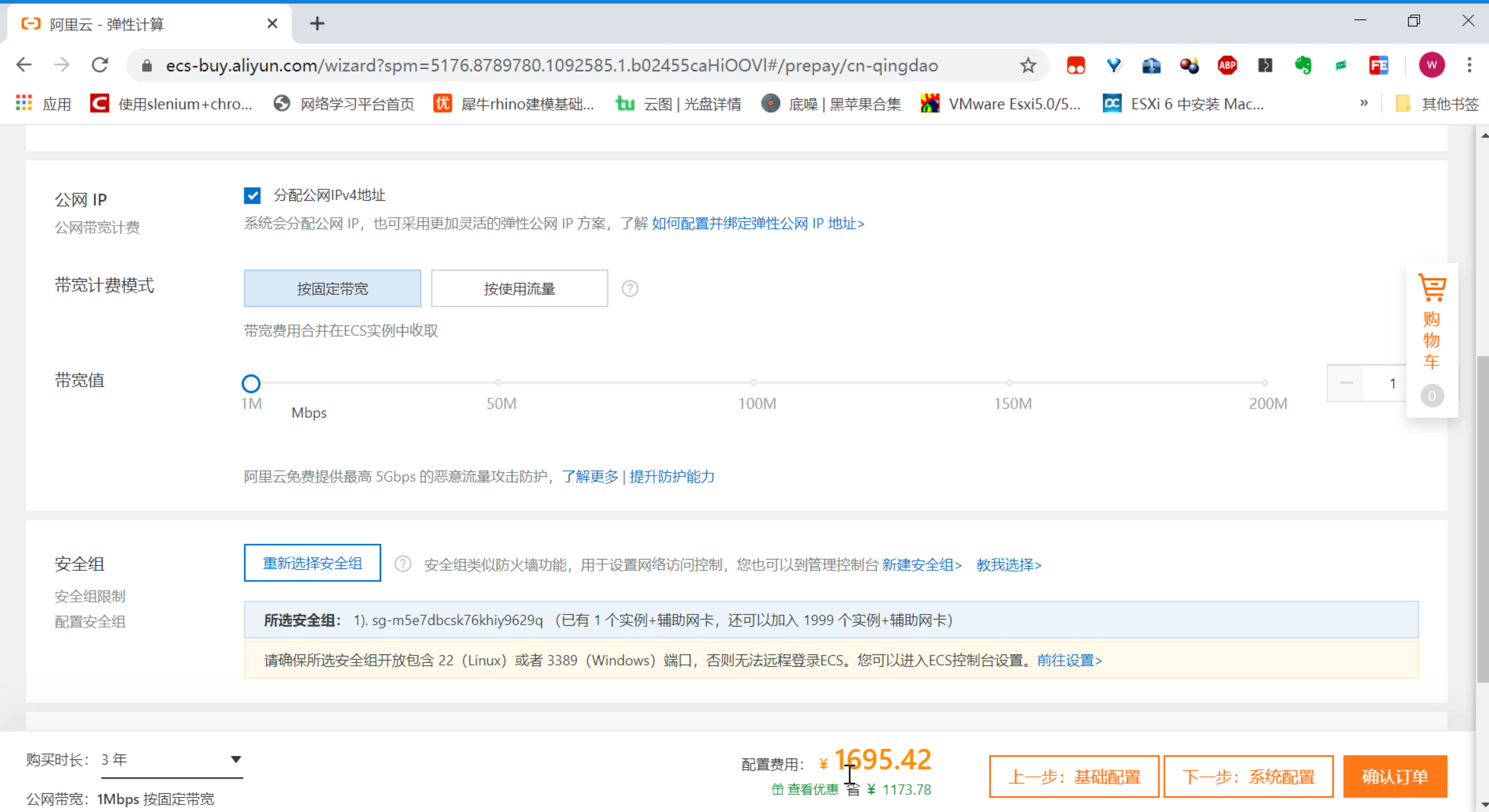The width and height of the screenshot is (1489, 812).
Task: Open link 如何配置并绑定弹性公网 IP 地址
Action: [758, 223]
